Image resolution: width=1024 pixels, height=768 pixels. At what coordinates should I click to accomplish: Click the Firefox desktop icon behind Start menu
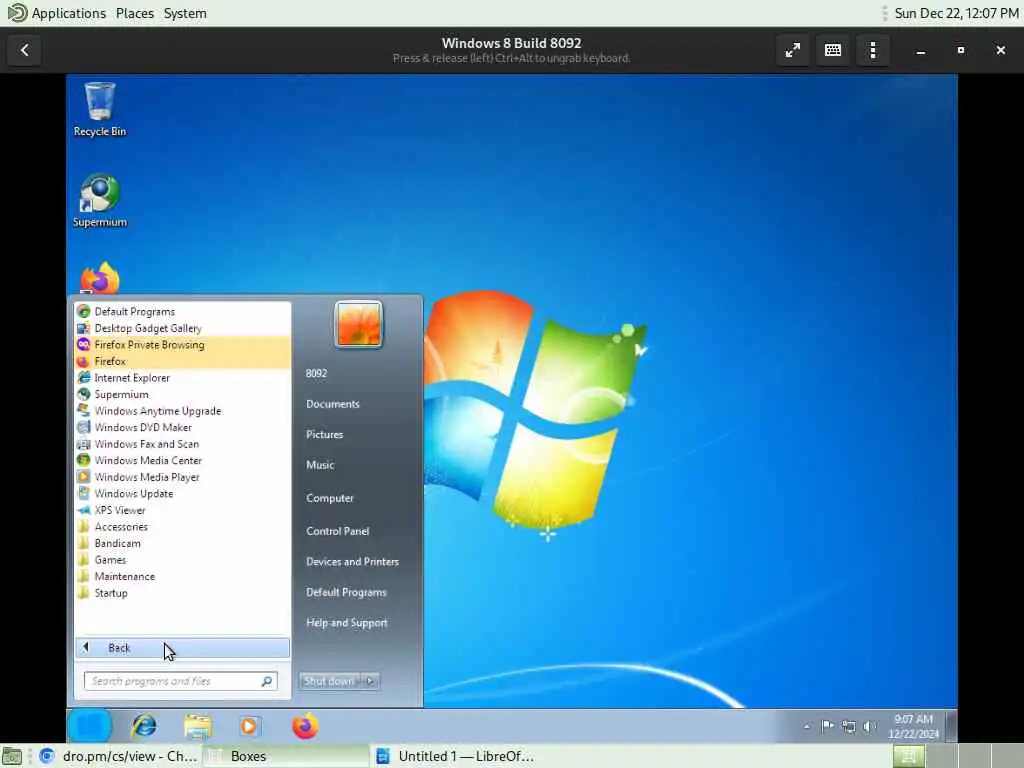tap(99, 278)
